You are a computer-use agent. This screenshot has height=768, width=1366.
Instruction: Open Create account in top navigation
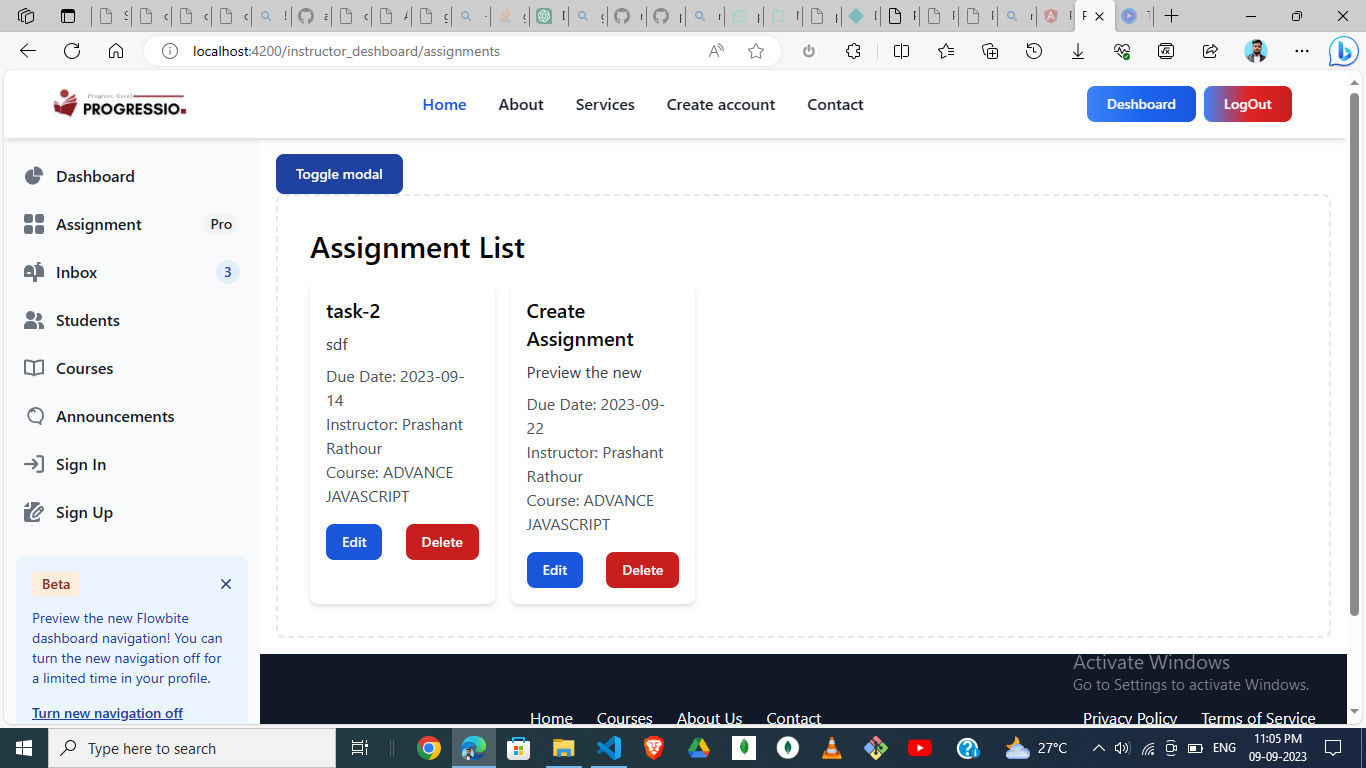click(x=721, y=104)
